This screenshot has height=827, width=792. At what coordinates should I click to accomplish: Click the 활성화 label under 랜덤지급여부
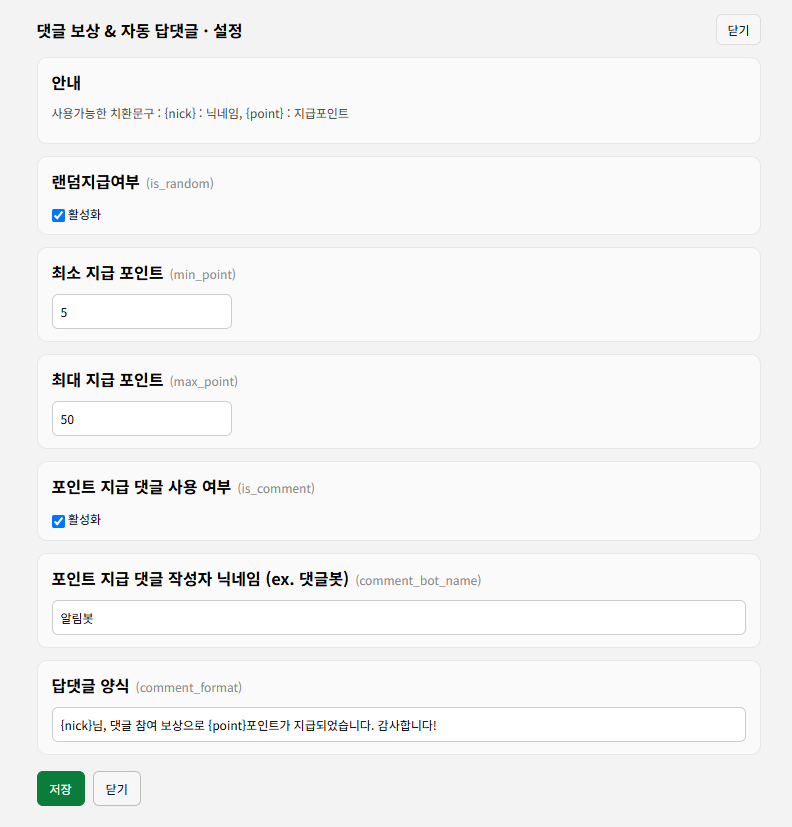[84, 215]
